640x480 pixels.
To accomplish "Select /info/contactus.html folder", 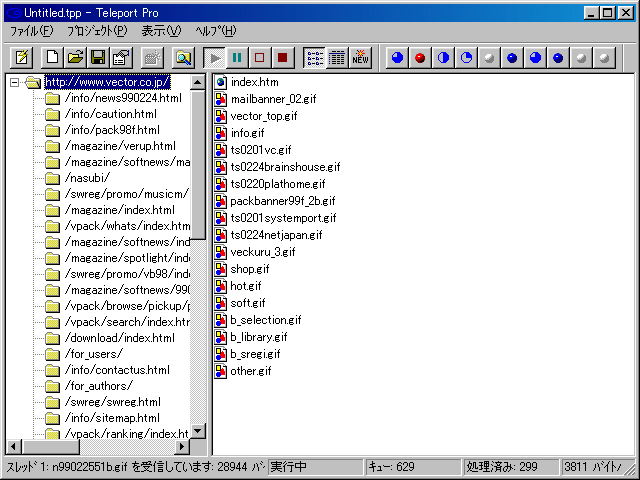I will 117,370.
